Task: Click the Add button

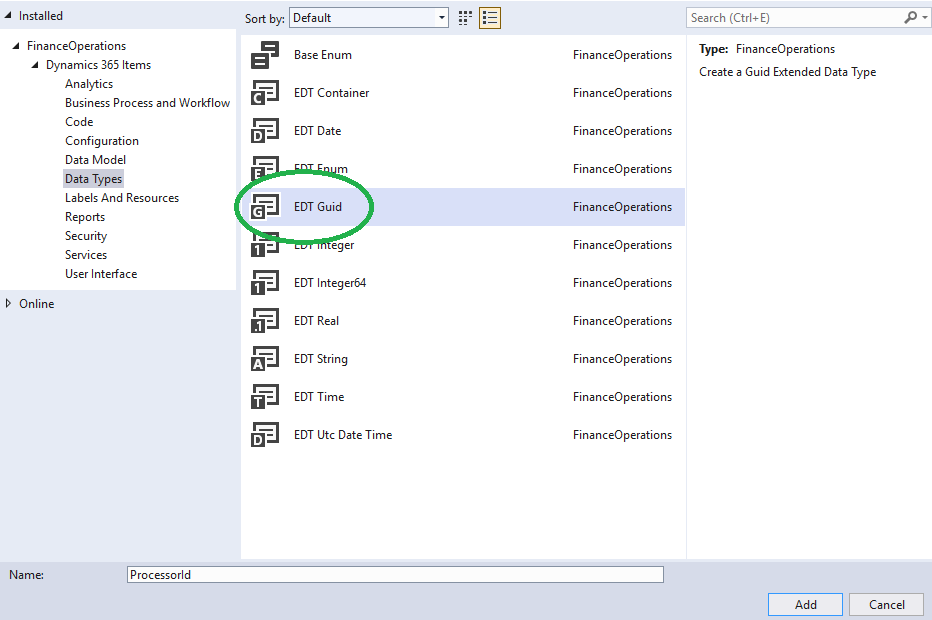Action: tap(805, 605)
